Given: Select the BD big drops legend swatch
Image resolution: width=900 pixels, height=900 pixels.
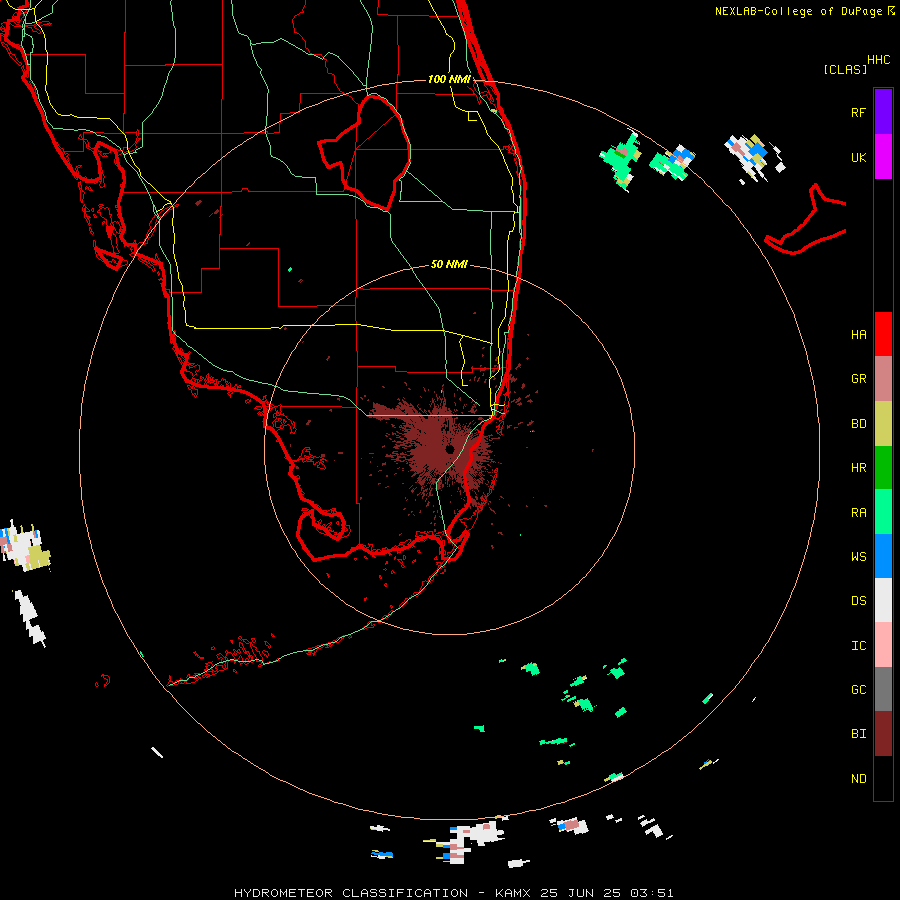Looking at the screenshot, I should (x=883, y=424).
